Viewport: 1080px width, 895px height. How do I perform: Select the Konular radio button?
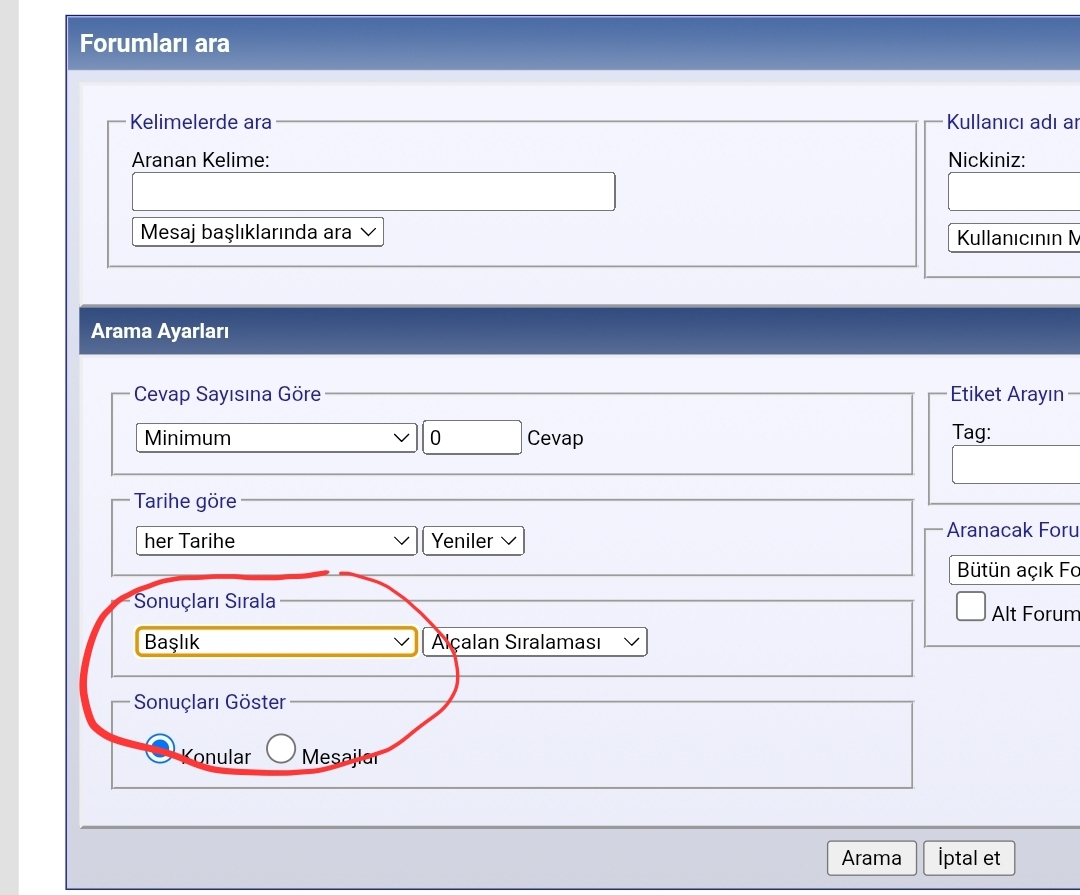pyautogui.click(x=160, y=749)
